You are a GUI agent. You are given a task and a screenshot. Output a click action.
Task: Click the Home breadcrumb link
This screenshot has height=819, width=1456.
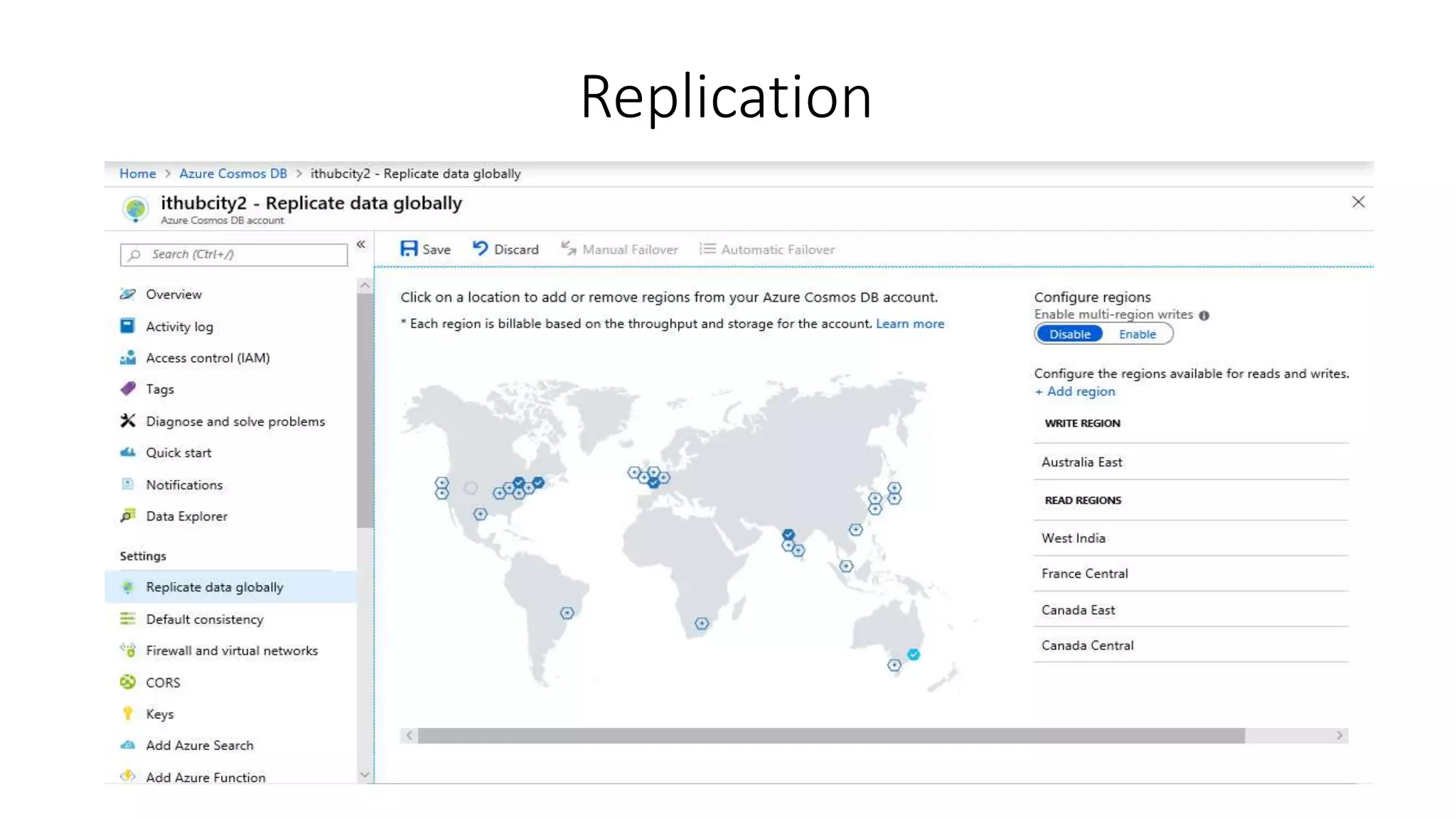tap(137, 173)
